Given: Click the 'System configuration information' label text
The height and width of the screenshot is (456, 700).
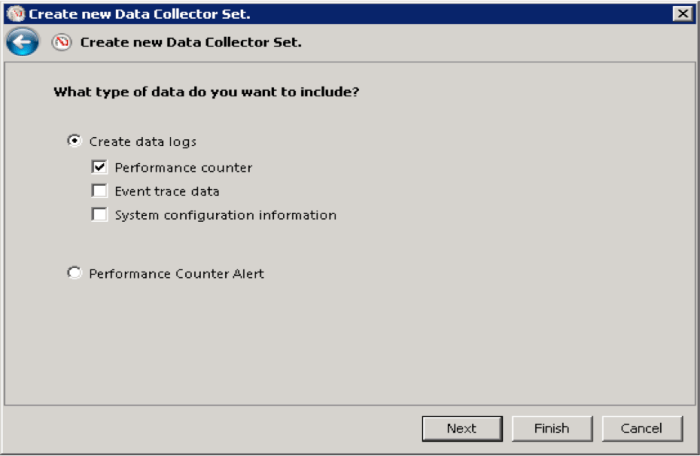Looking at the screenshot, I should click(x=225, y=215).
